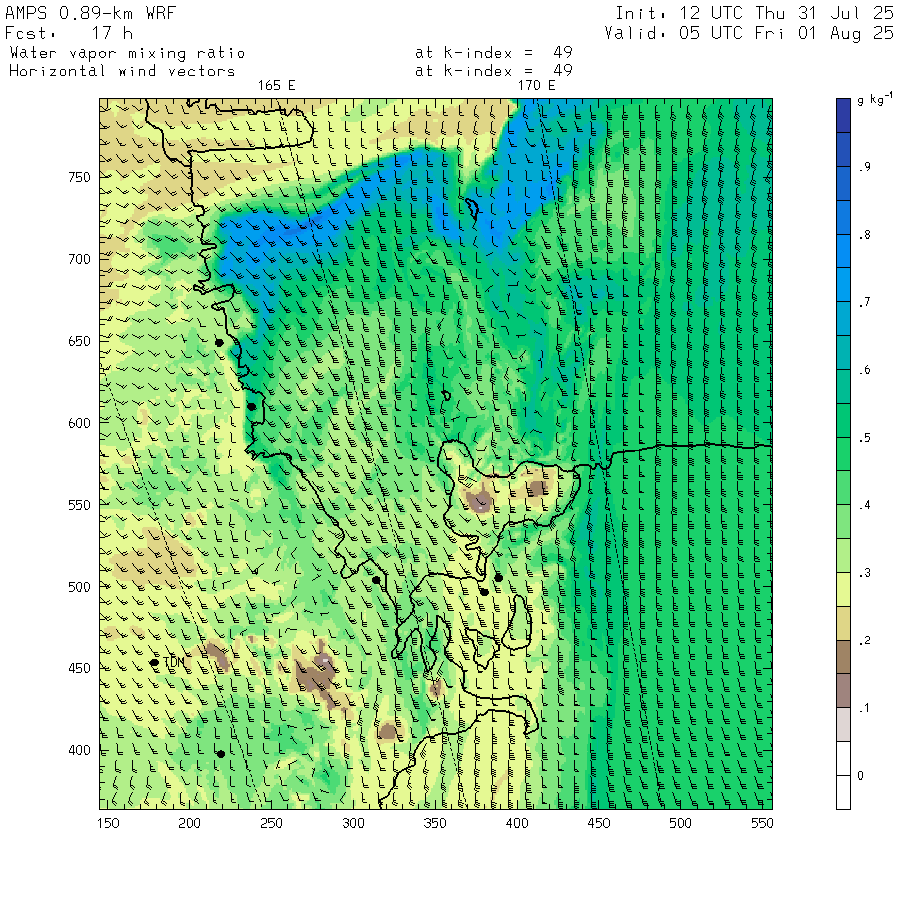Select the yellow swatch just below the .3 label
900x900 pixels.
click(843, 589)
